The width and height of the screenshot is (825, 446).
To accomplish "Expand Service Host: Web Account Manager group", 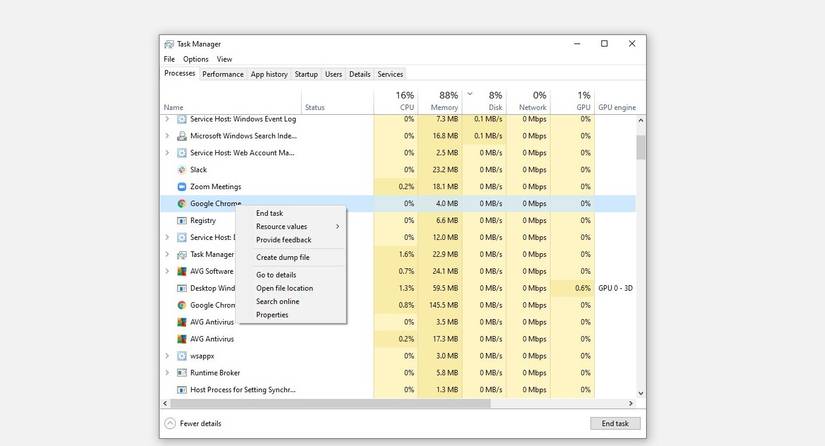I will [167, 153].
